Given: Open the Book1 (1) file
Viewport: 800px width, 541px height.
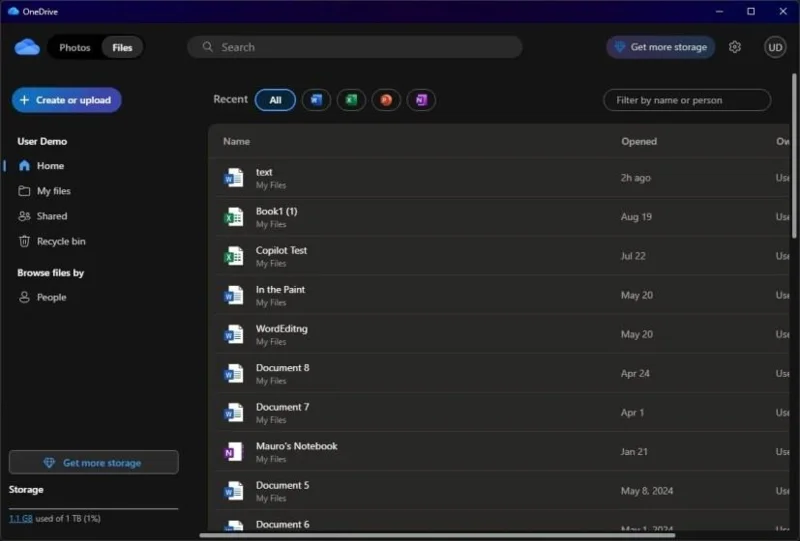Looking at the screenshot, I should (x=277, y=211).
